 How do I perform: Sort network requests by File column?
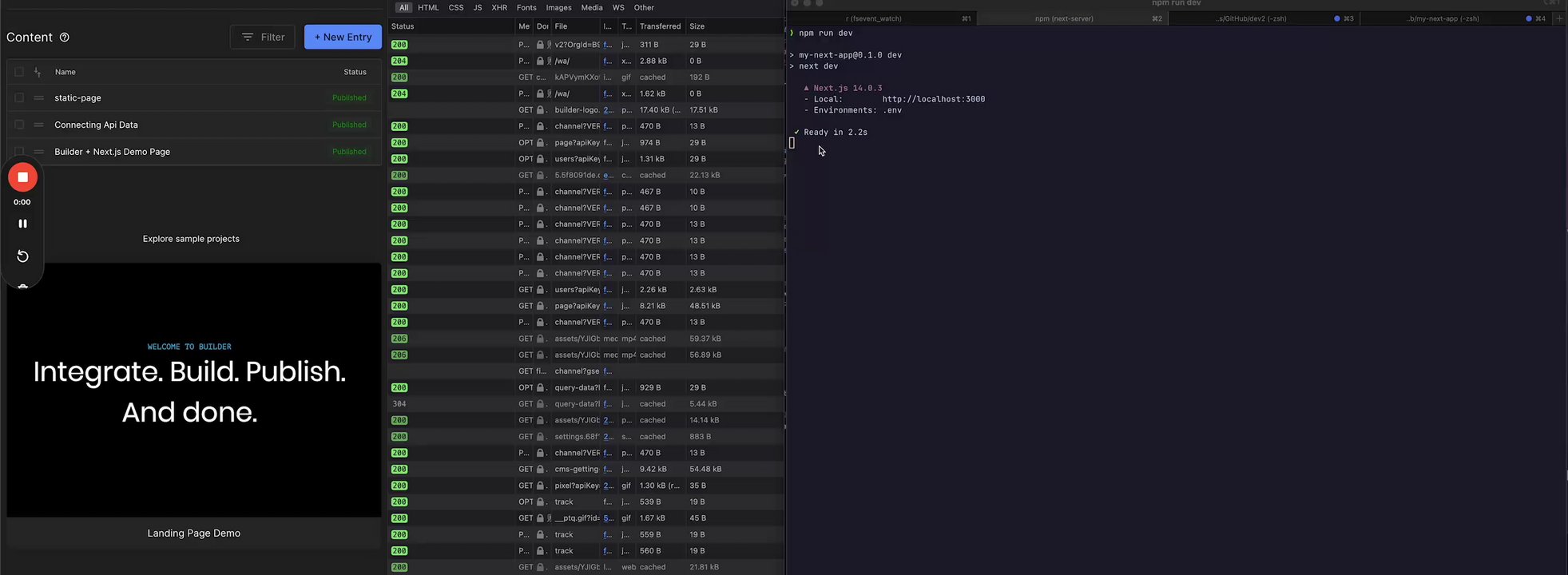click(575, 26)
